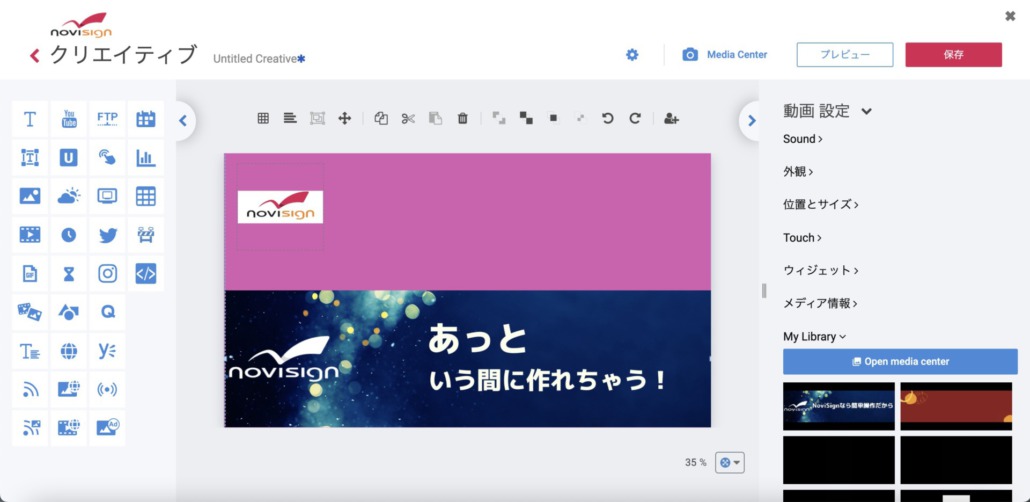Add the web page globe widget
This screenshot has height=502, width=1030.
click(x=68, y=351)
